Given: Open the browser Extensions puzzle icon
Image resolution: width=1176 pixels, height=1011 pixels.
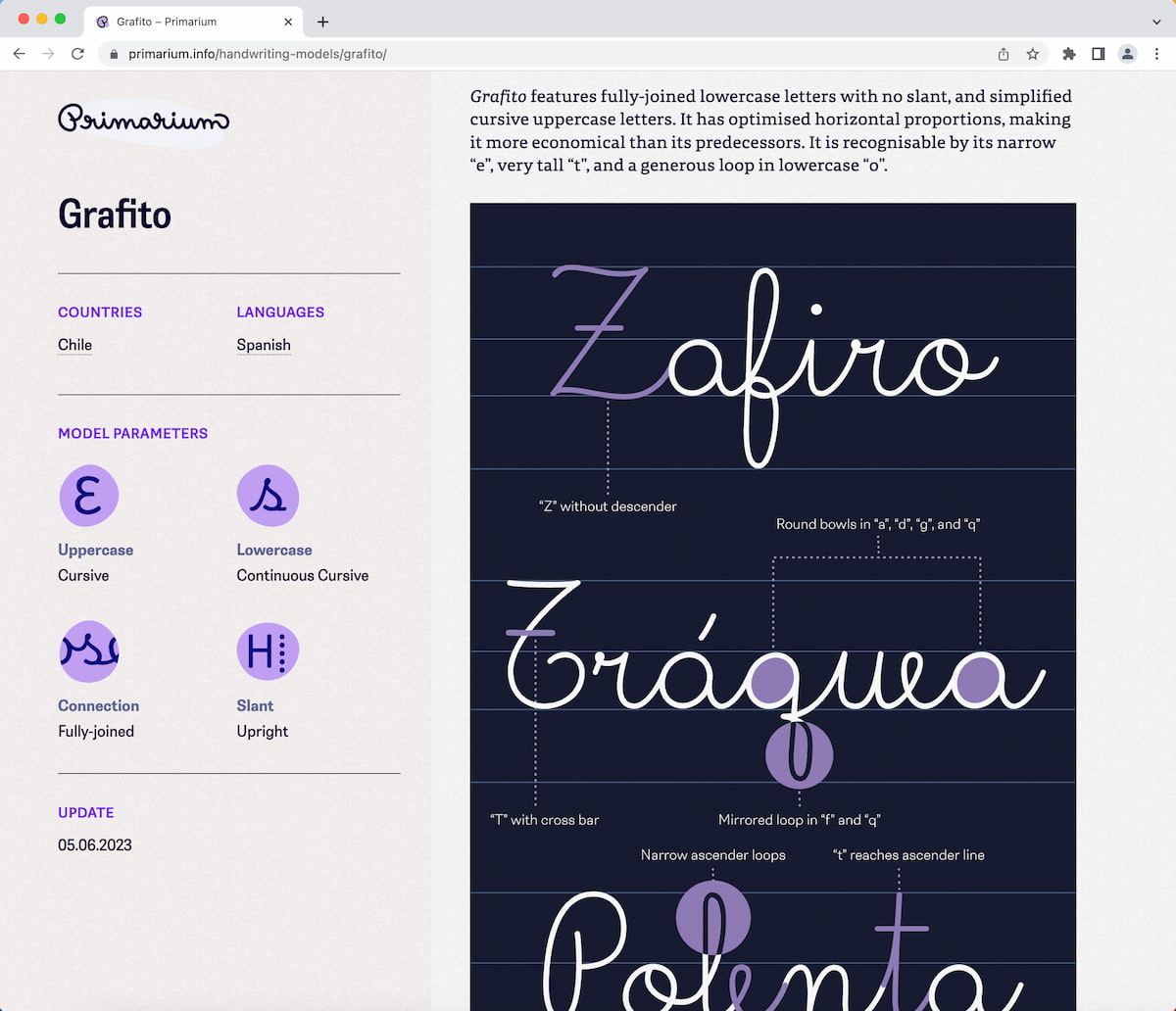Looking at the screenshot, I should [1069, 54].
